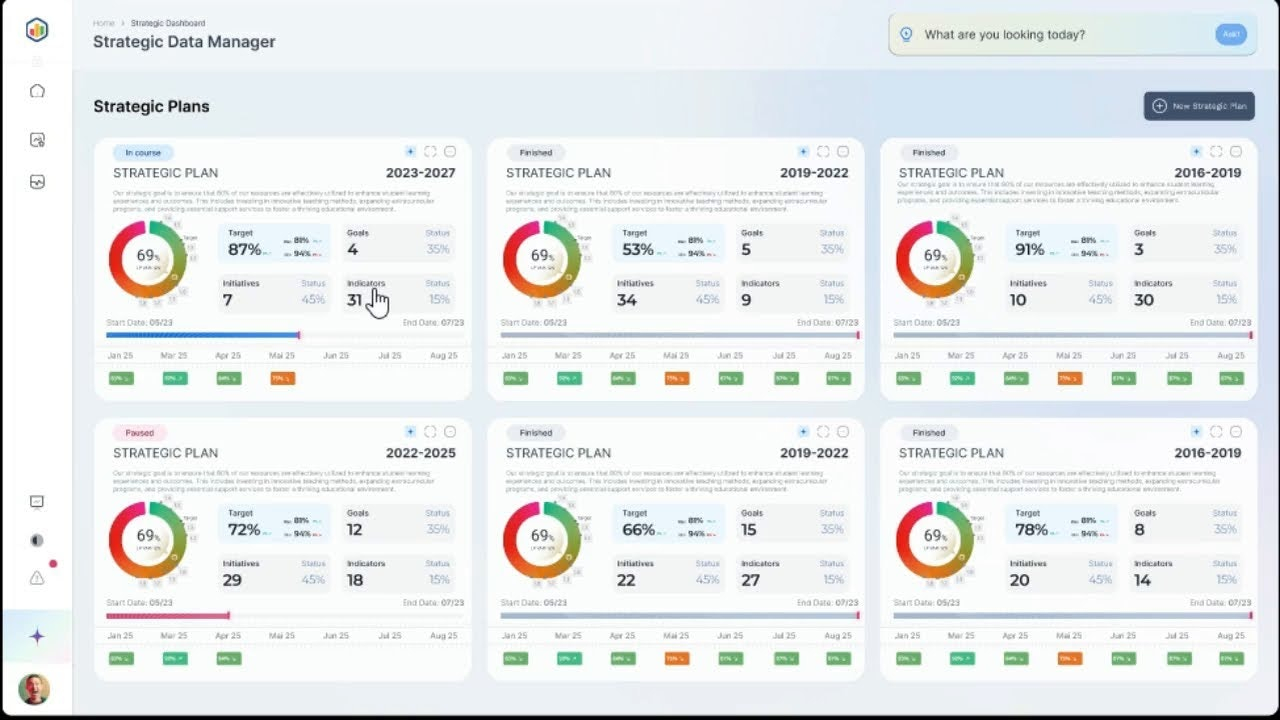1280x720 pixels.
Task: Expand the 2023-2027 plan card to fullscreen
Action: [x=430, y=152]
